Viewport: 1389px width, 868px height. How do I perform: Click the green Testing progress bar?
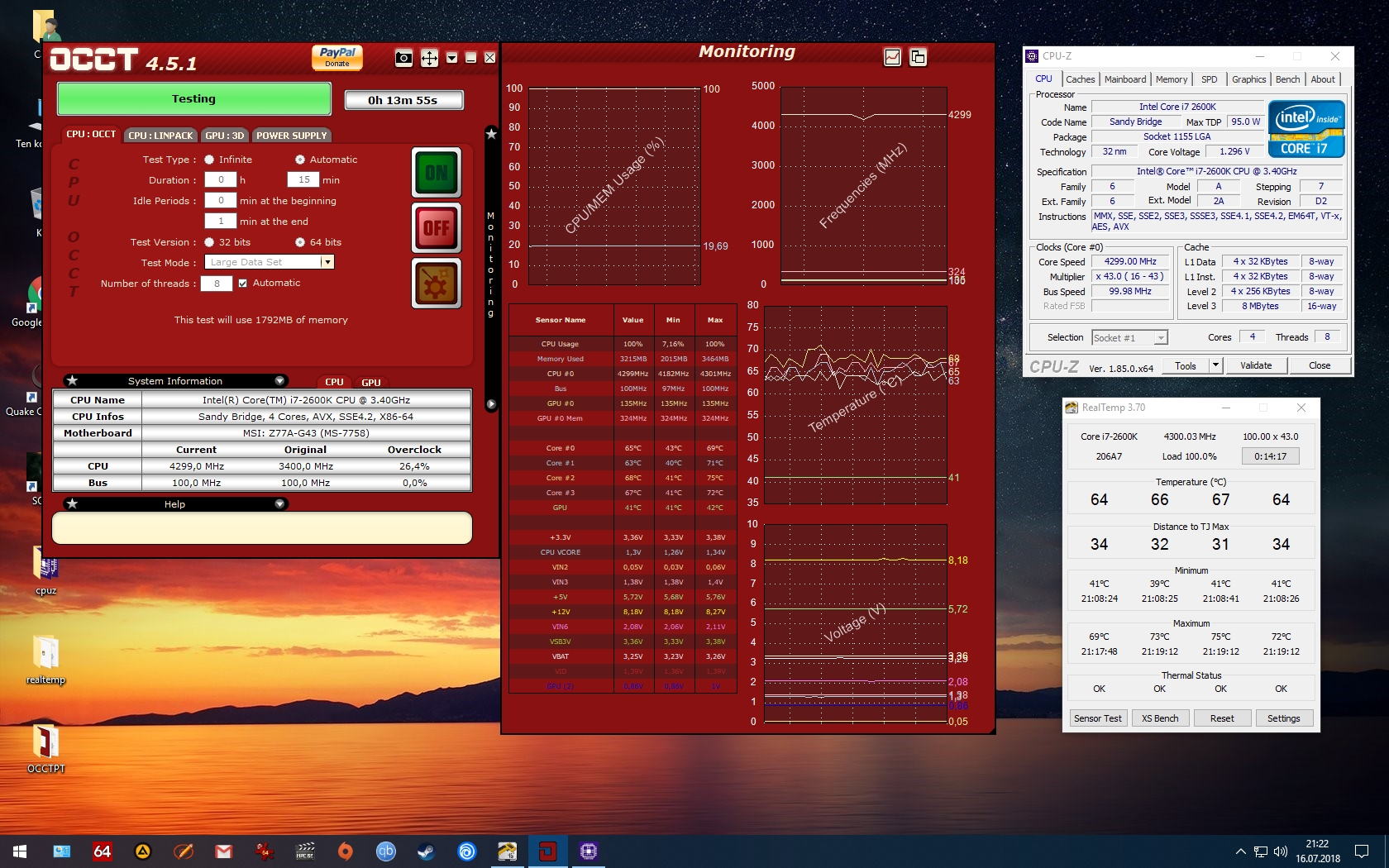click(193, 99)
